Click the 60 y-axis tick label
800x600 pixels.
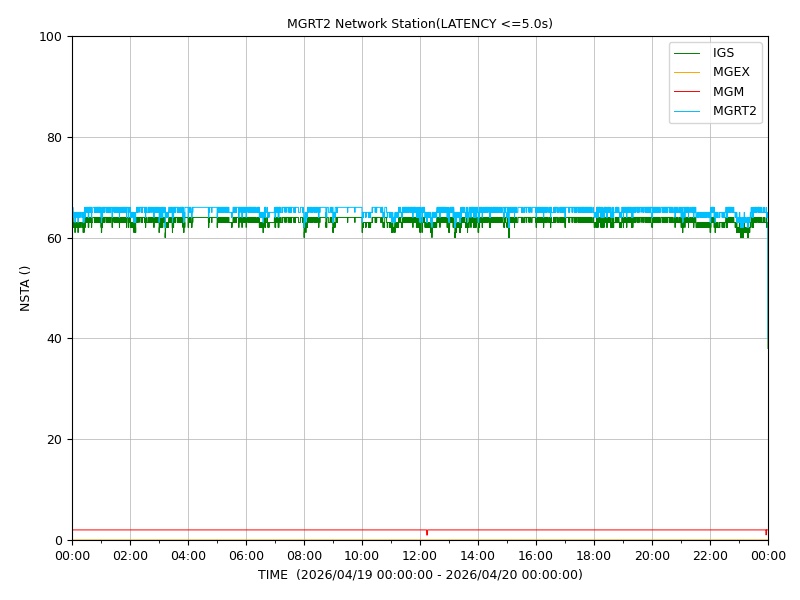point(54,238)
